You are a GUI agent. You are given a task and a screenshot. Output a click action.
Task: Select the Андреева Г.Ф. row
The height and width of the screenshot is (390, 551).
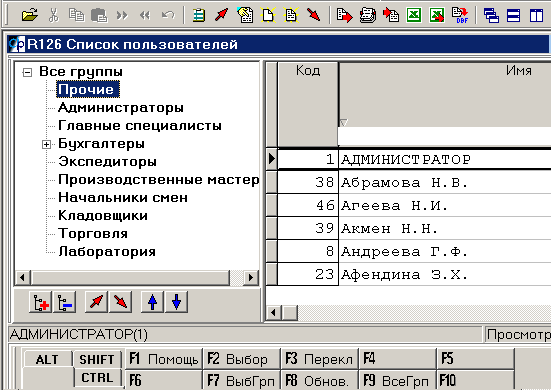click(x=409, y=252)
